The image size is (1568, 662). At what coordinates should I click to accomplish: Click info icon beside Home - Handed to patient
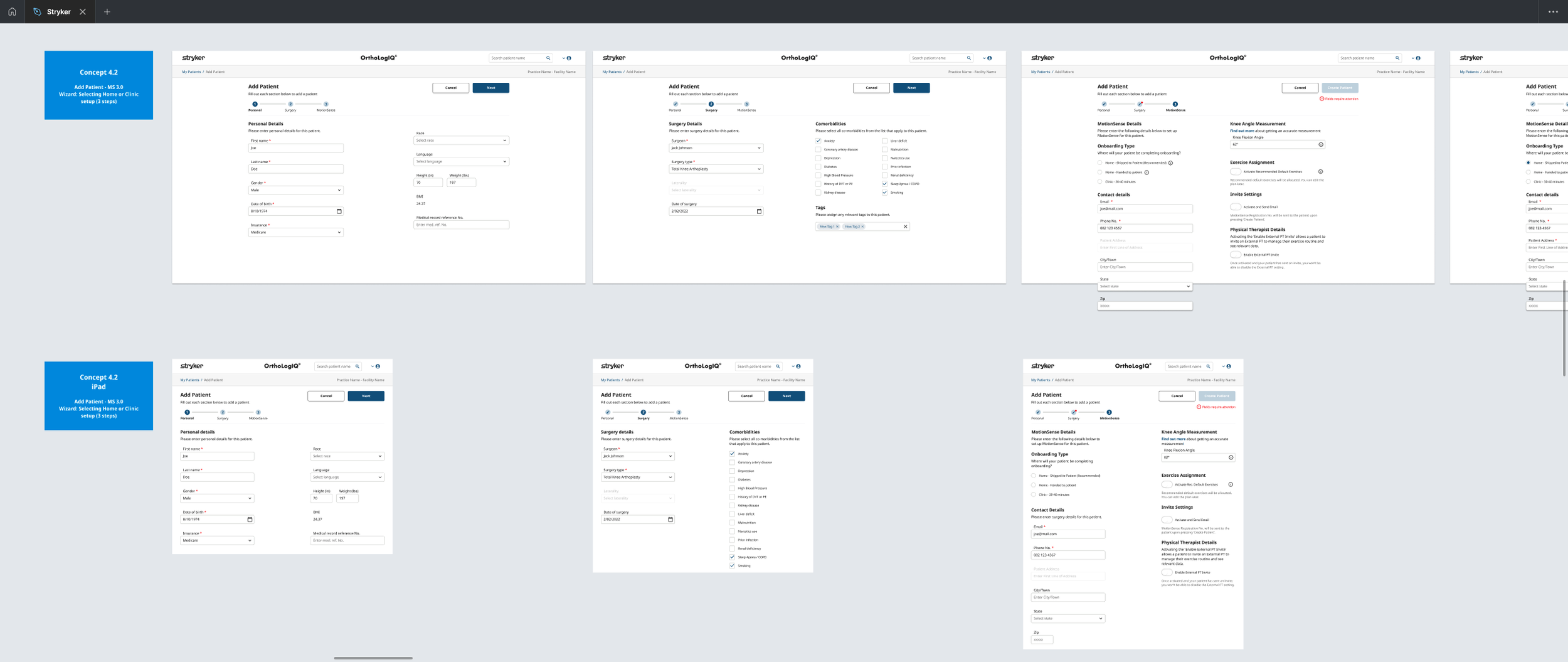point(1147,173)
